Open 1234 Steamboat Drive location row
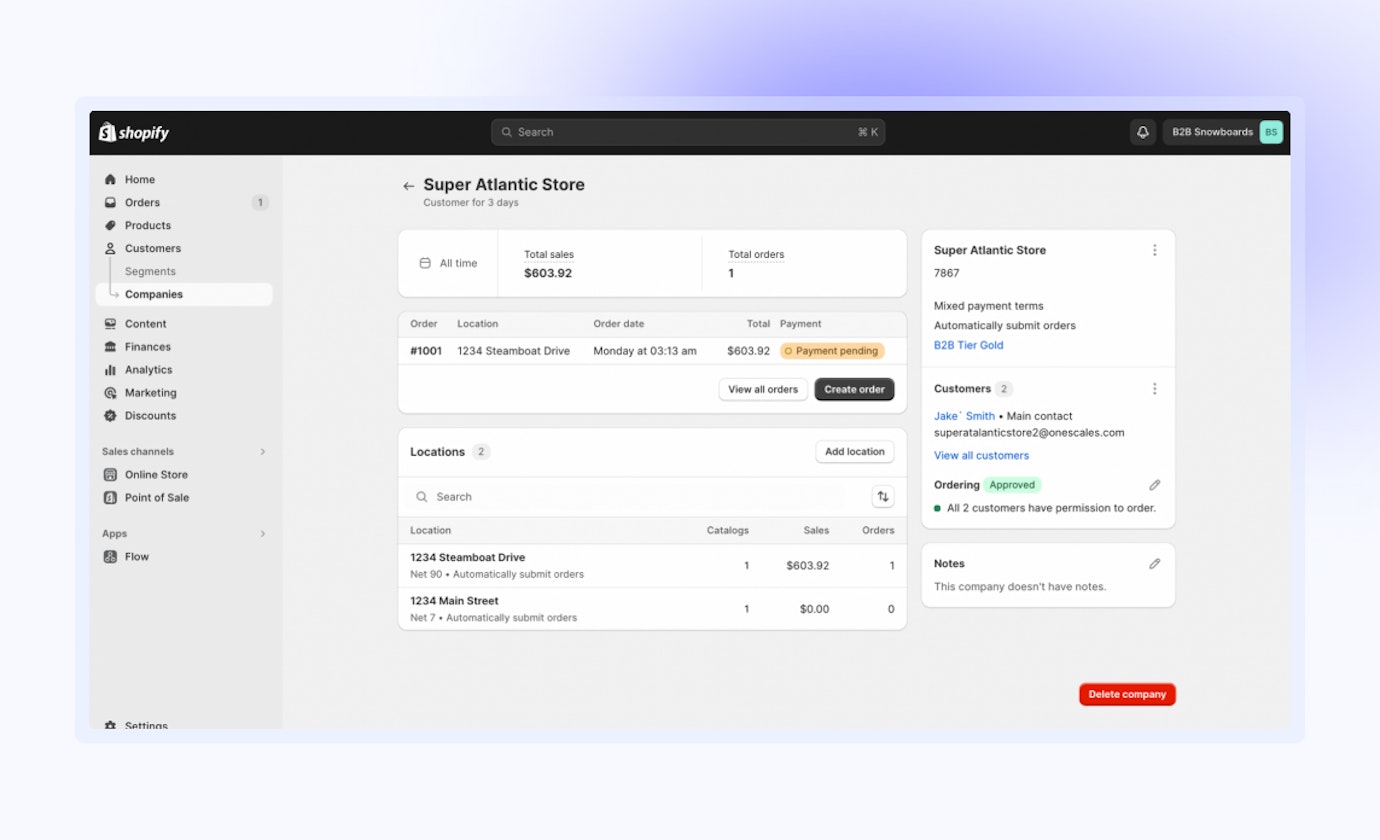1380x840 pixels. 652,566
